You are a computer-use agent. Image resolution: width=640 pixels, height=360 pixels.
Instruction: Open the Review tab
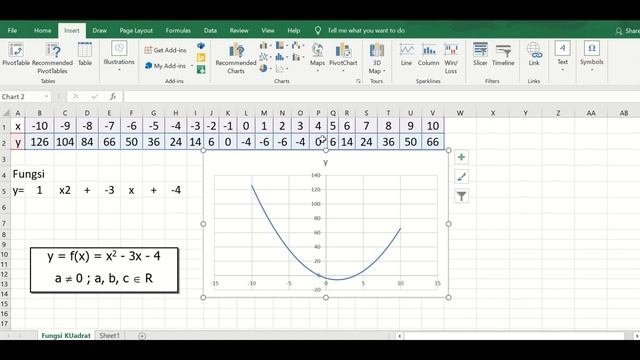[x=239, y=31]
